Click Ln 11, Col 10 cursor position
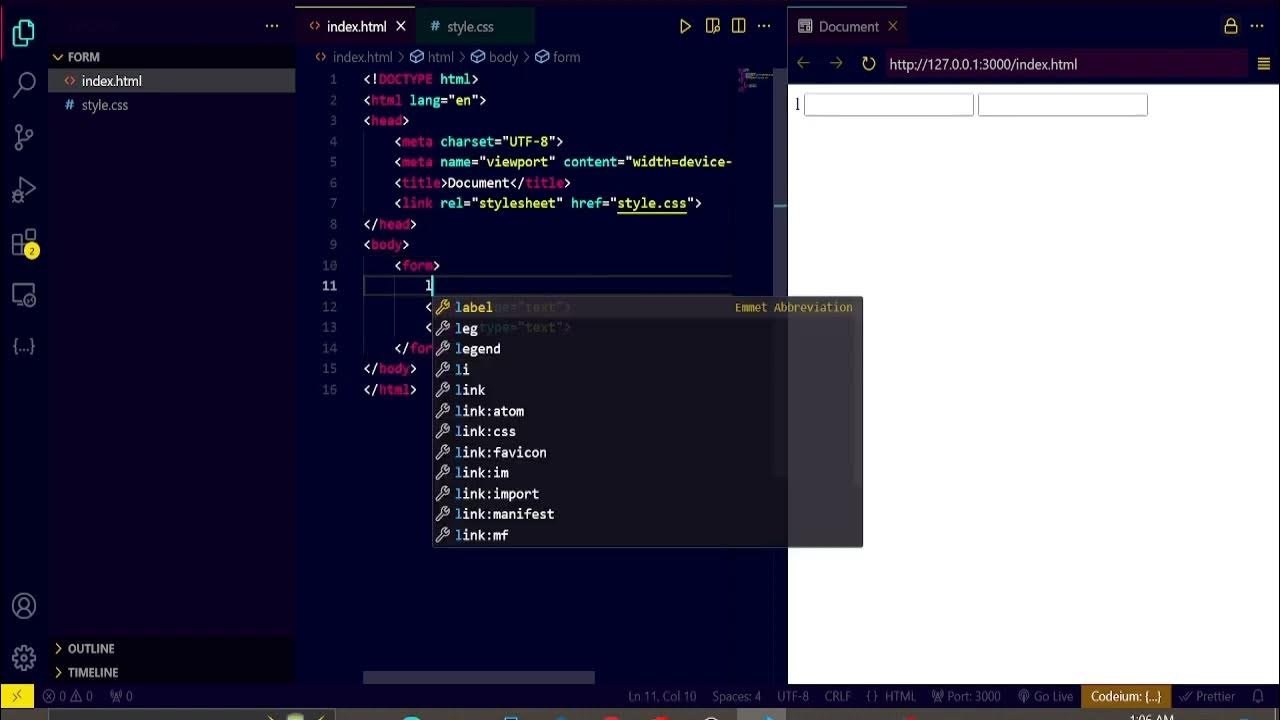 662,696
